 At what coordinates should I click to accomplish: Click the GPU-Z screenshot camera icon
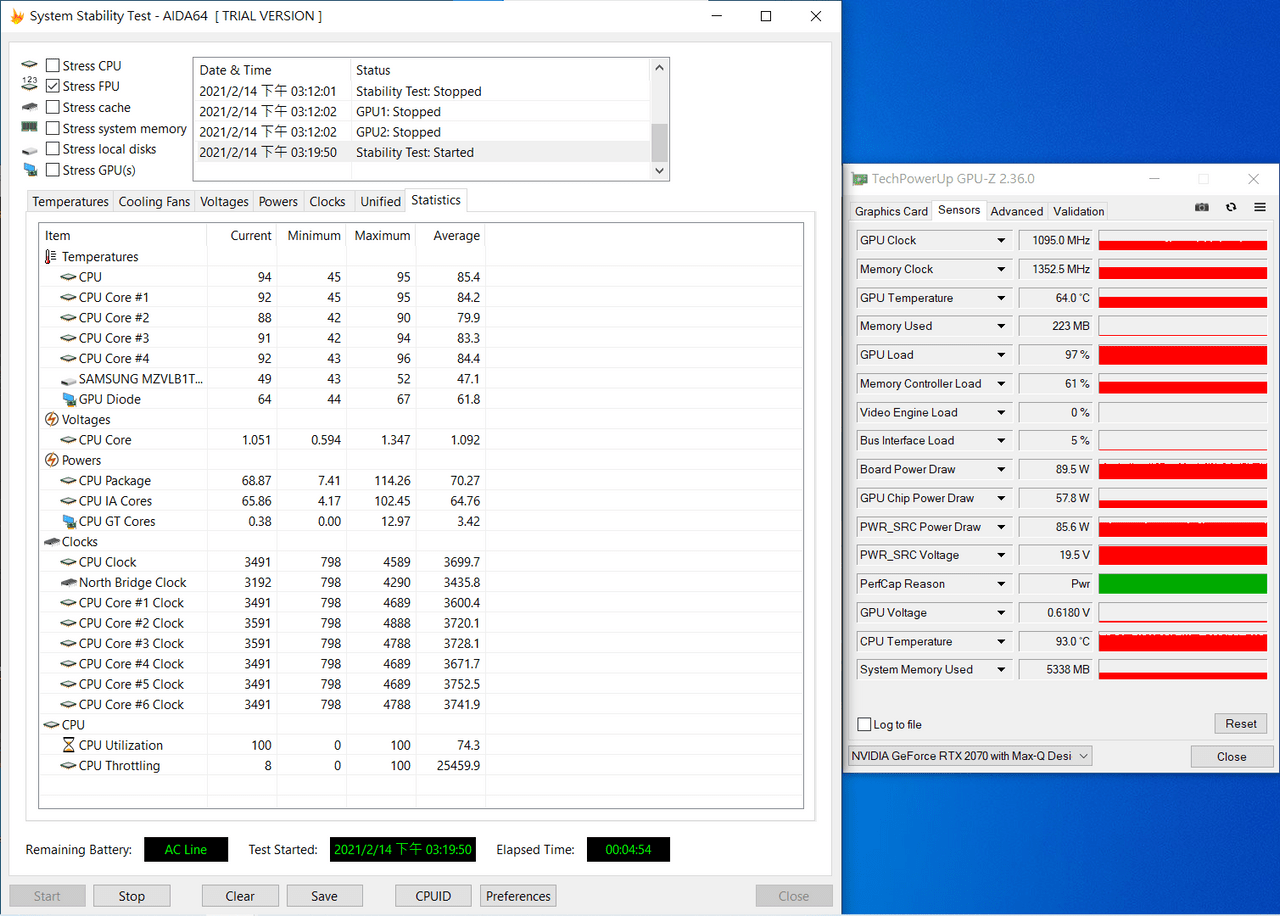(1202, 207)
